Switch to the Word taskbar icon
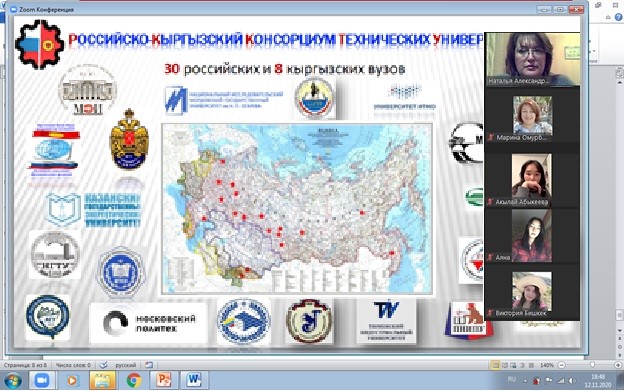Viewport: 625px width, 391px height. coord(194,380)
